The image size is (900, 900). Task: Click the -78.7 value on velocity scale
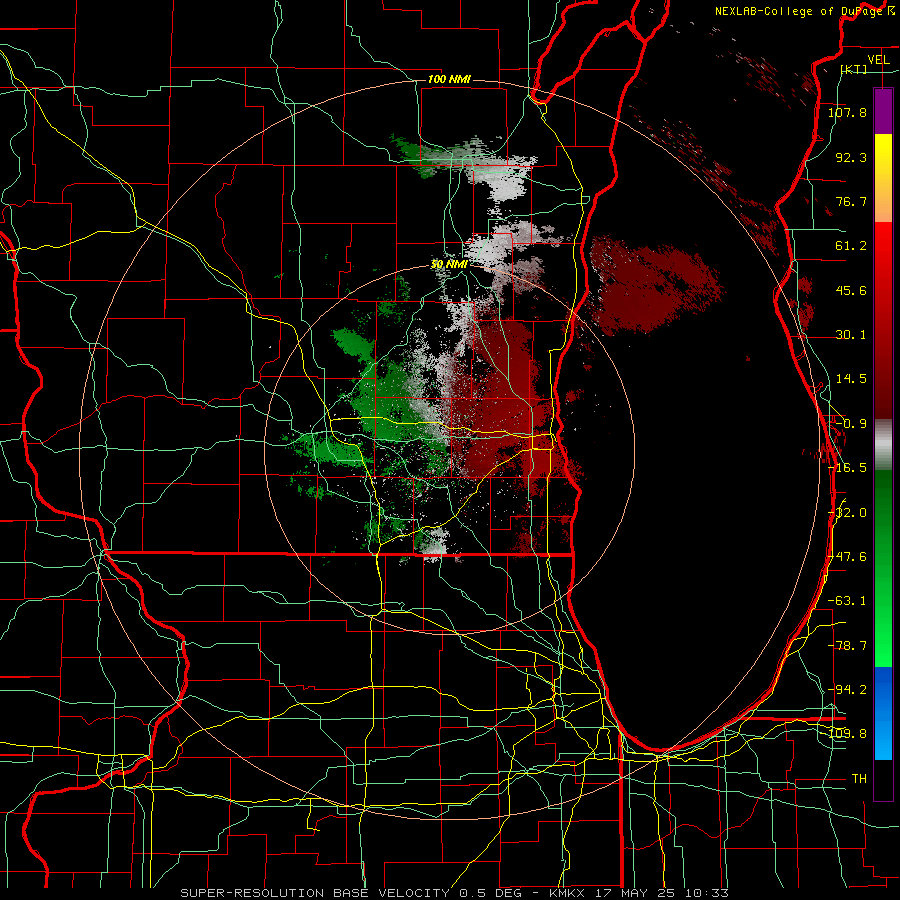click(847, 646)
